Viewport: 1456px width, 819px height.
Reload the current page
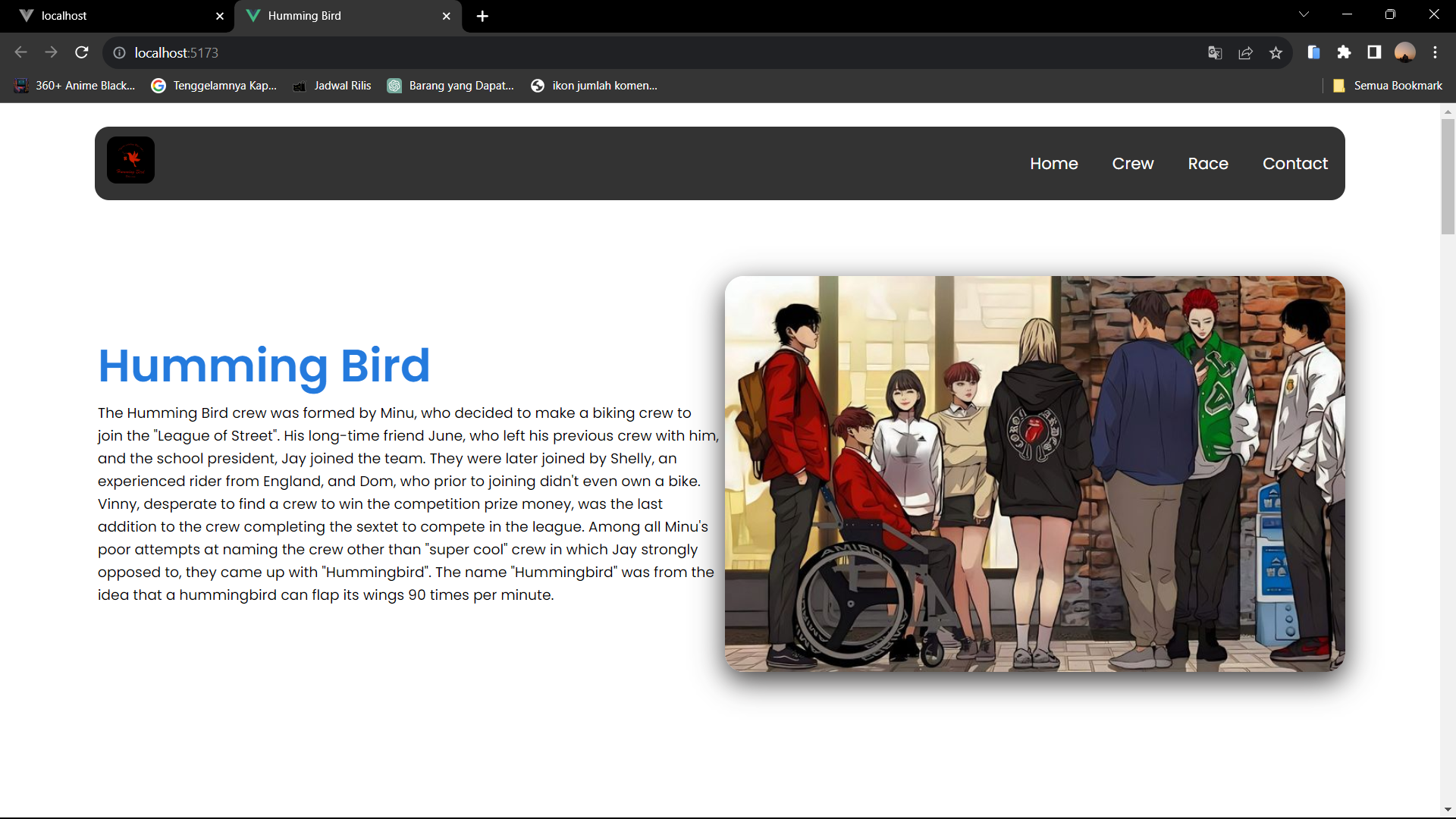82,52
